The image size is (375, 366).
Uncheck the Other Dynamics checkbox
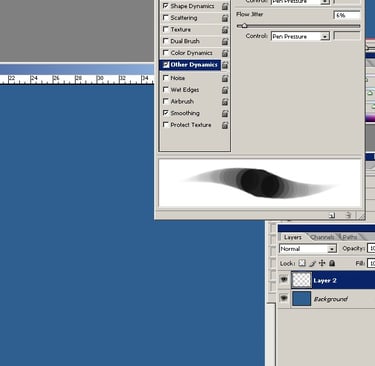click(166, 65)
